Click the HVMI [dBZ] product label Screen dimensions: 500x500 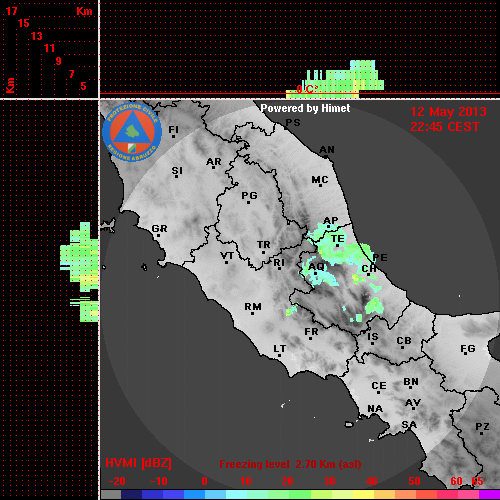pos(138,463)
